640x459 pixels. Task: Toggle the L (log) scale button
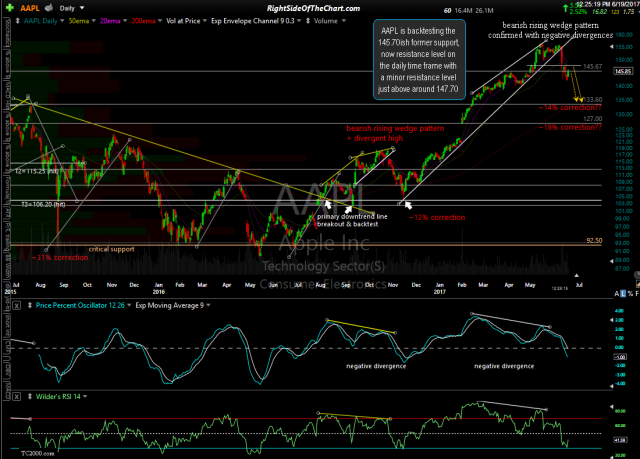point(623,294)
